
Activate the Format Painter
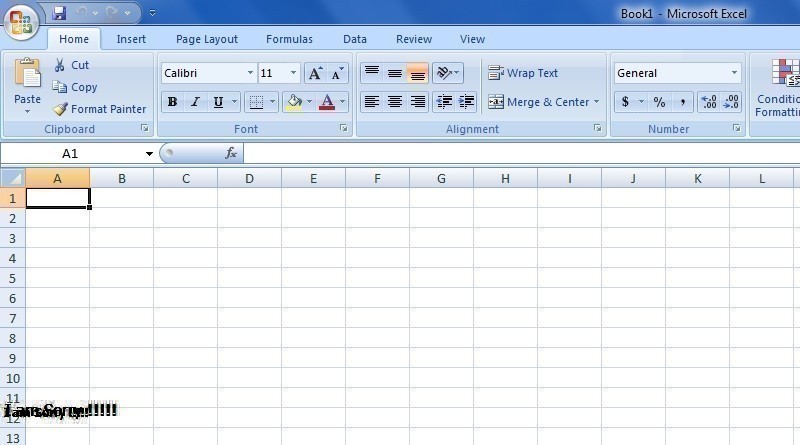(100, 109)
